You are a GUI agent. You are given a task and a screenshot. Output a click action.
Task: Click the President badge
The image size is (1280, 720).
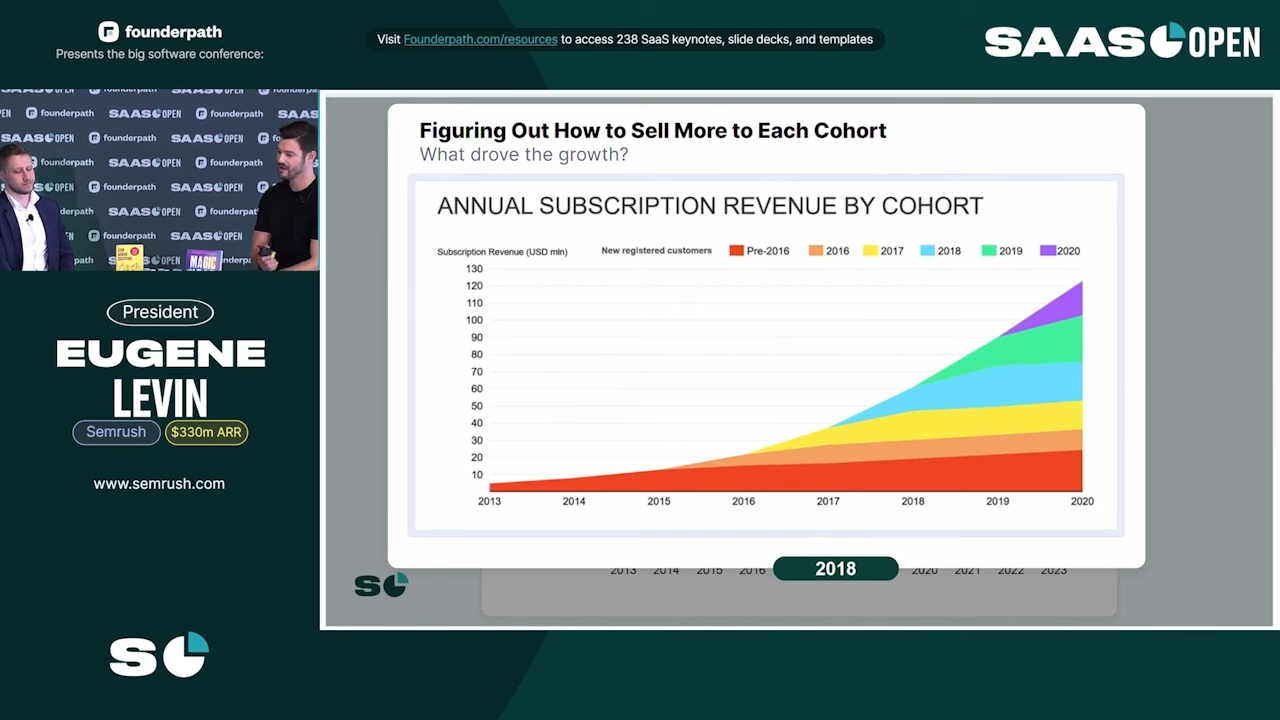(x=160, y=312)
